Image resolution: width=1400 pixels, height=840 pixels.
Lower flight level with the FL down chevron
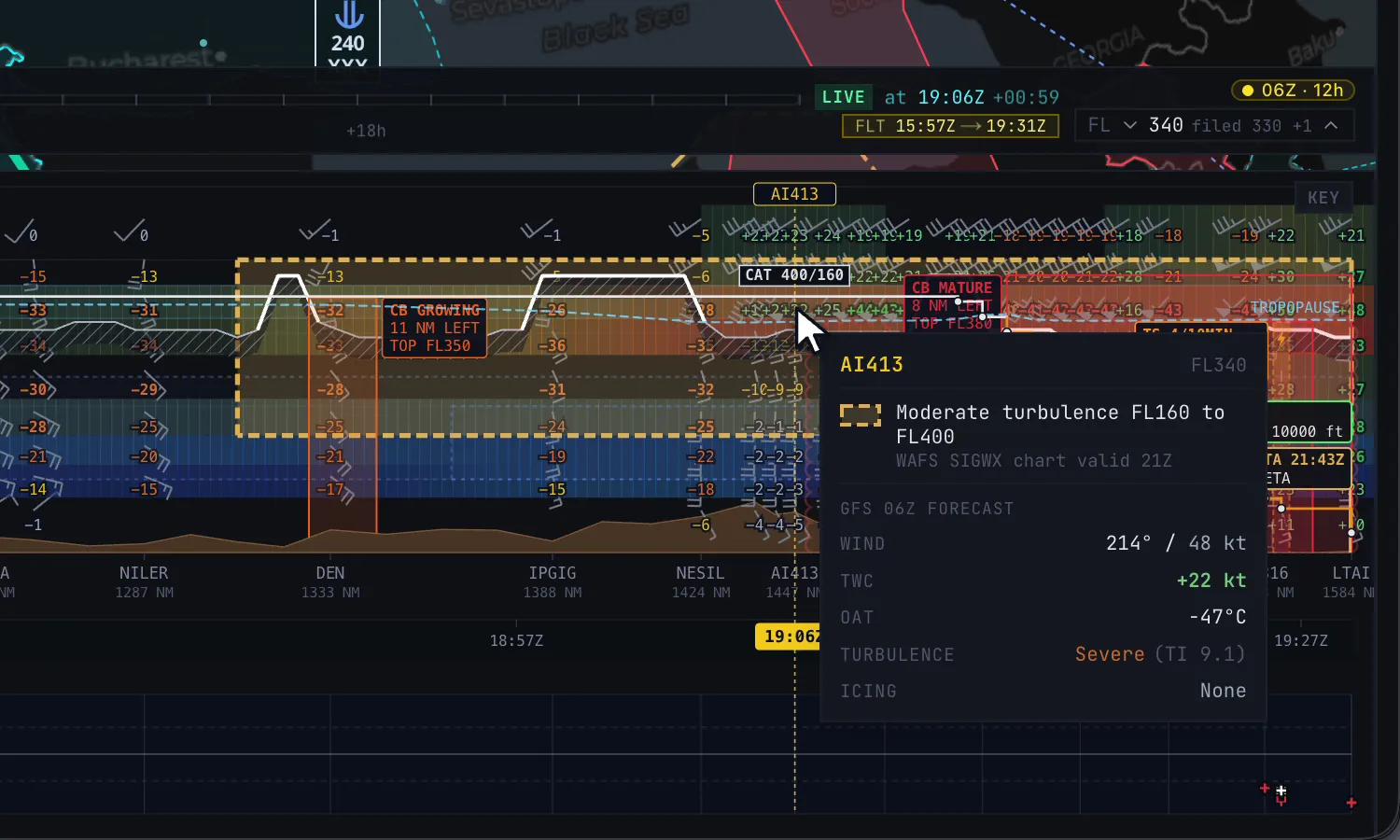click(1129, 125)
